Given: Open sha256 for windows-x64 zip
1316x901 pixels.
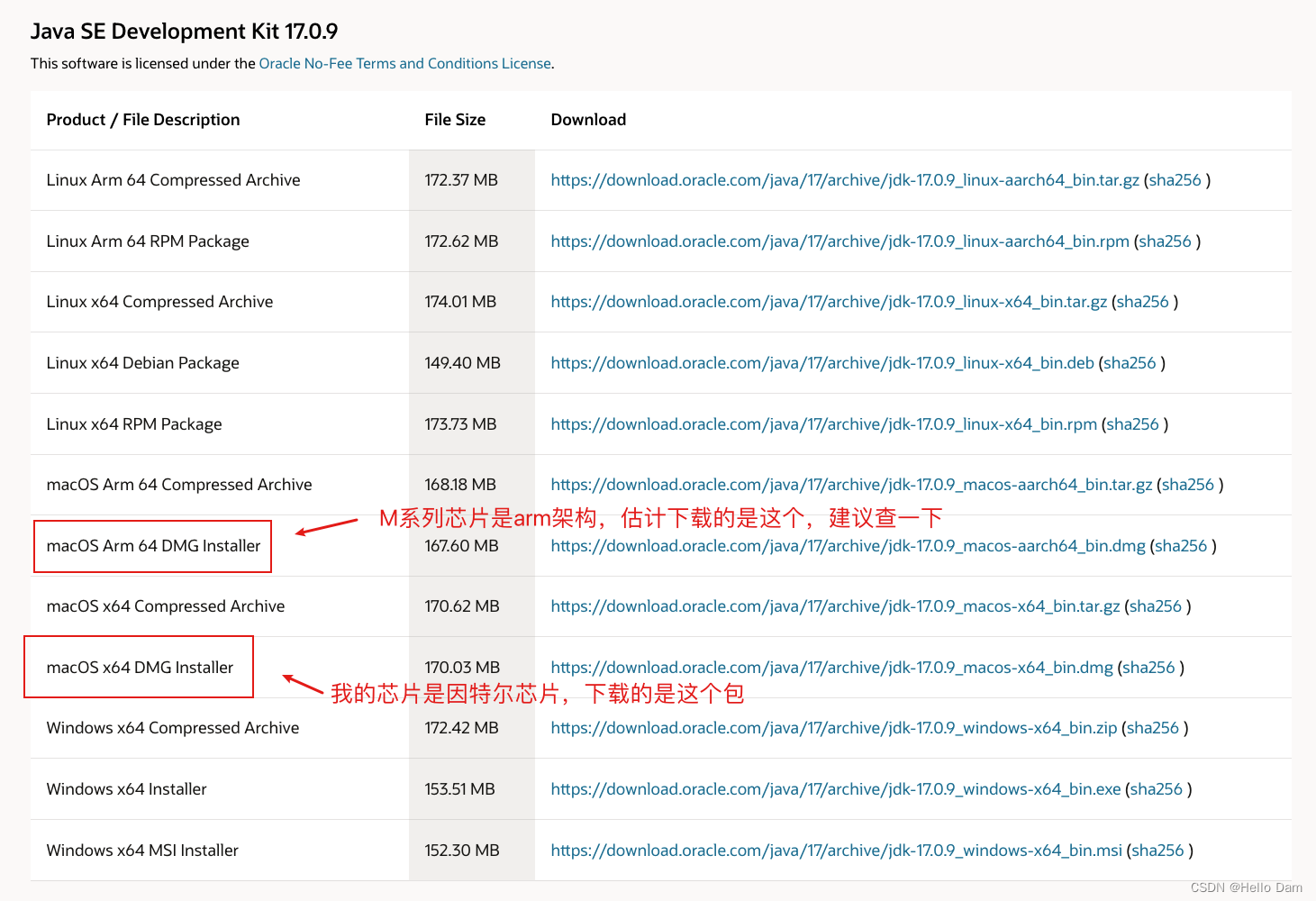Looking at the screenshot, I should pyautogui.click(x=1153, y=728).
